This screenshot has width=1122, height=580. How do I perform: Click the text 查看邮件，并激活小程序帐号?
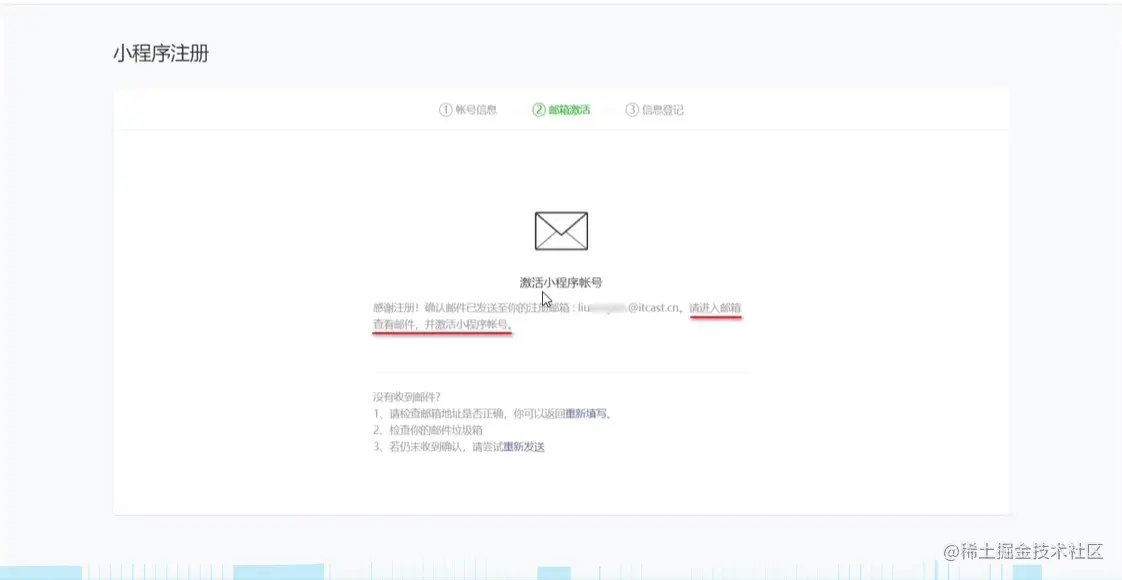pyautogui.click(x=443, y=325)
